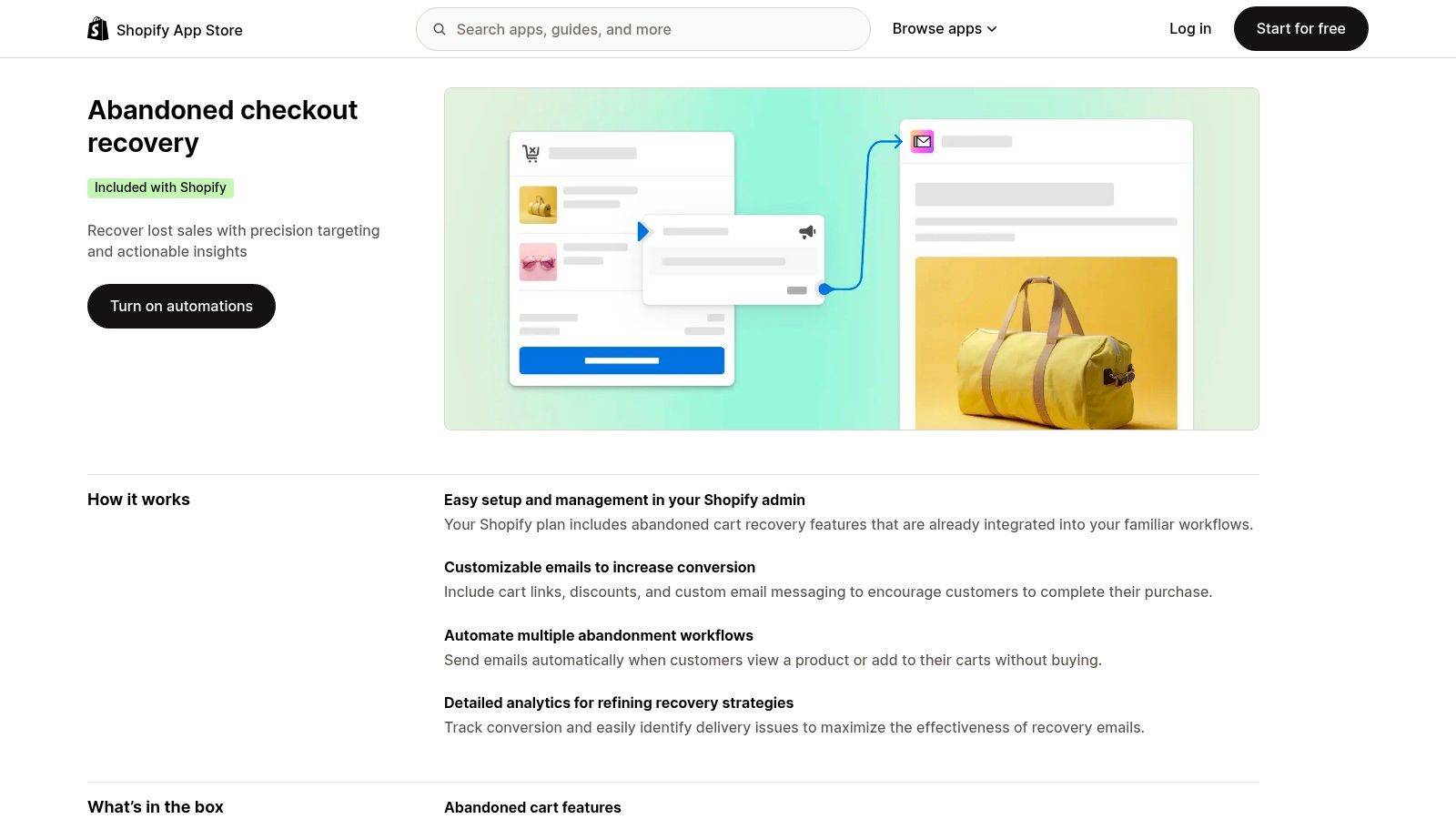1456x819 pixels.
Task: Click the blue play triangle icon
Action: [643, 231]
